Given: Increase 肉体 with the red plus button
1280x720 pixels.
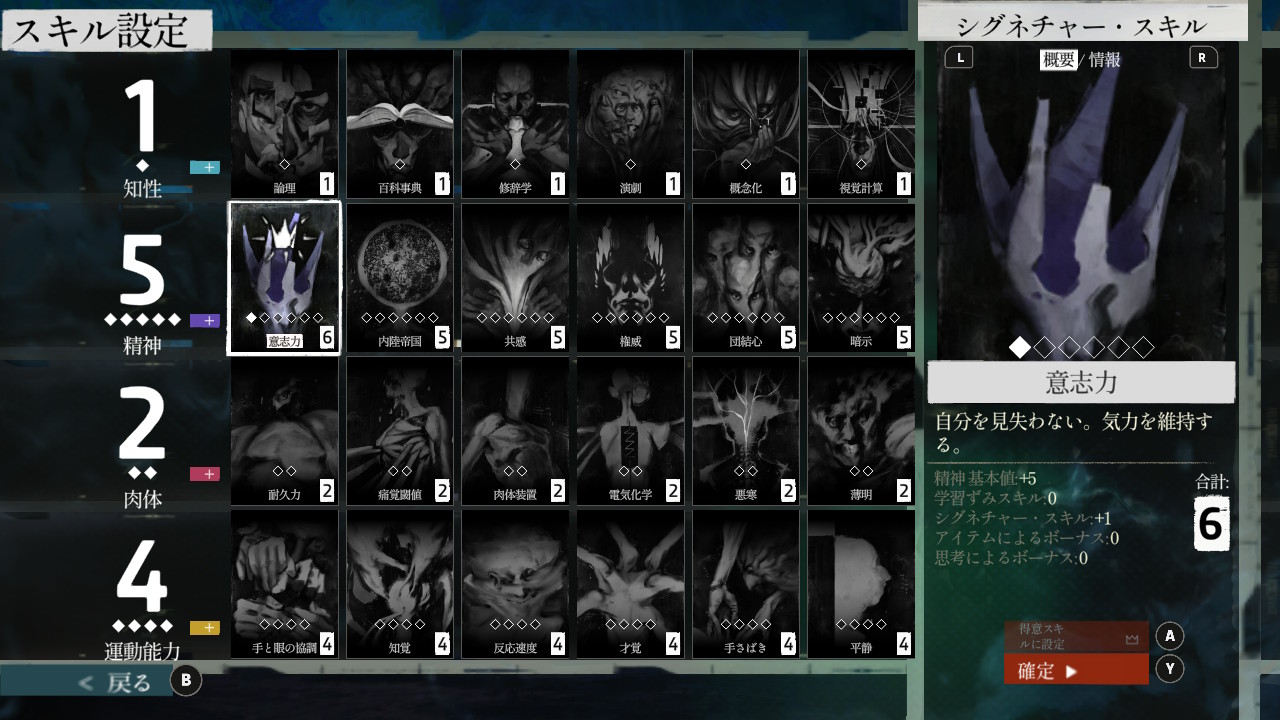Looking at the screenshot, I should [205, 474].
